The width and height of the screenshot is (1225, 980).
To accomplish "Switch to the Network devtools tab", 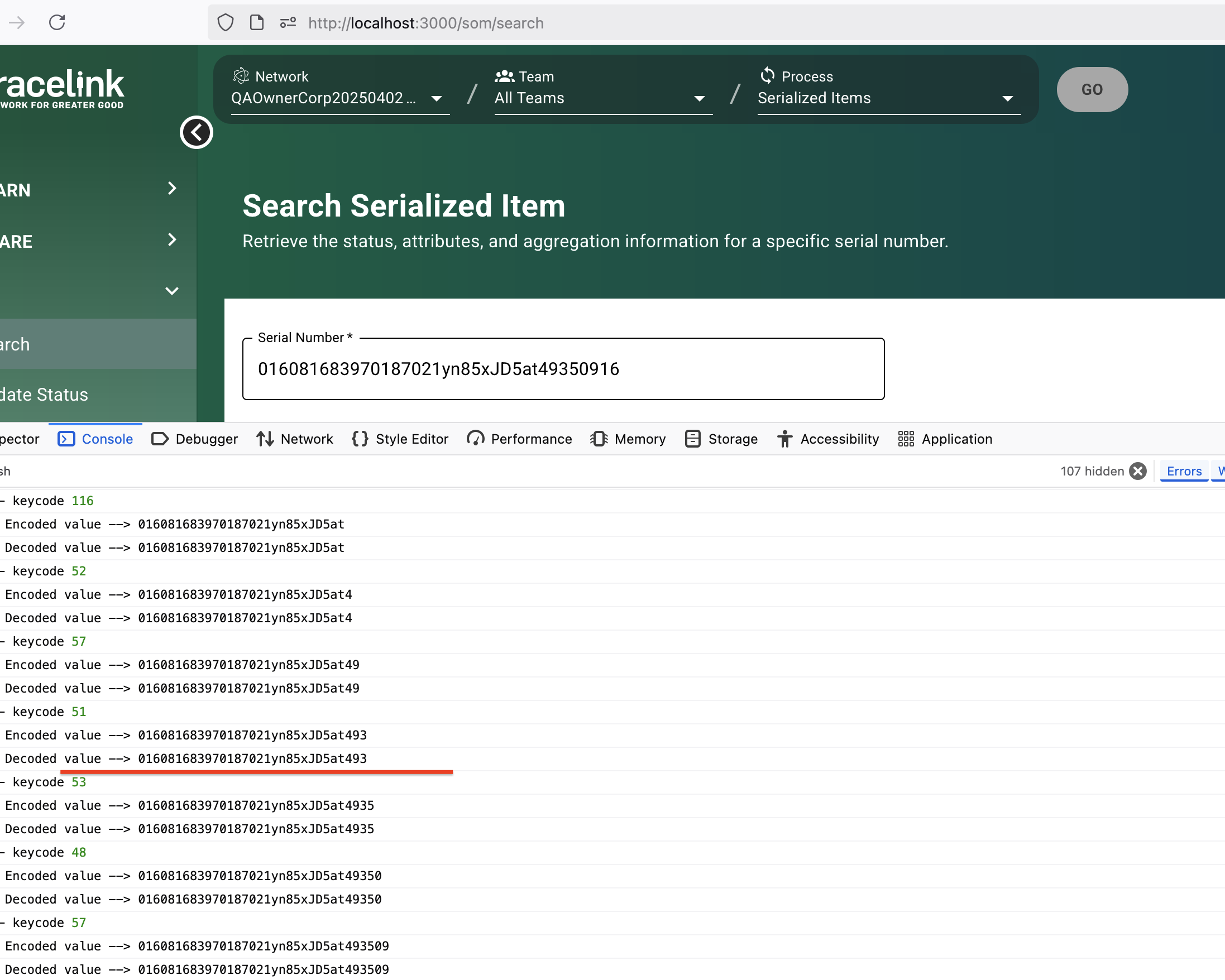I will [295, 439].
